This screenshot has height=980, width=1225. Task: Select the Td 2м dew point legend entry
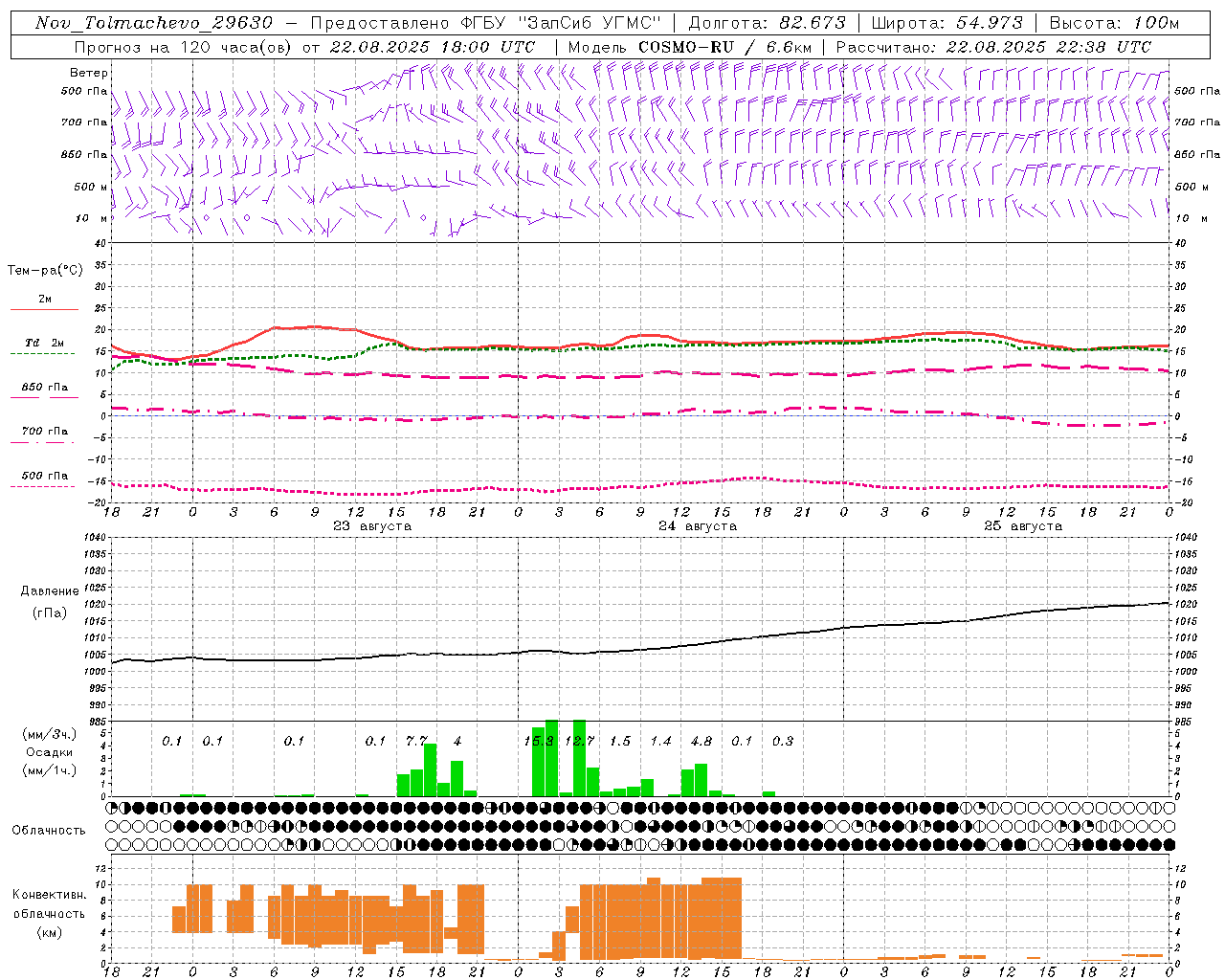(x=44, y=346)
